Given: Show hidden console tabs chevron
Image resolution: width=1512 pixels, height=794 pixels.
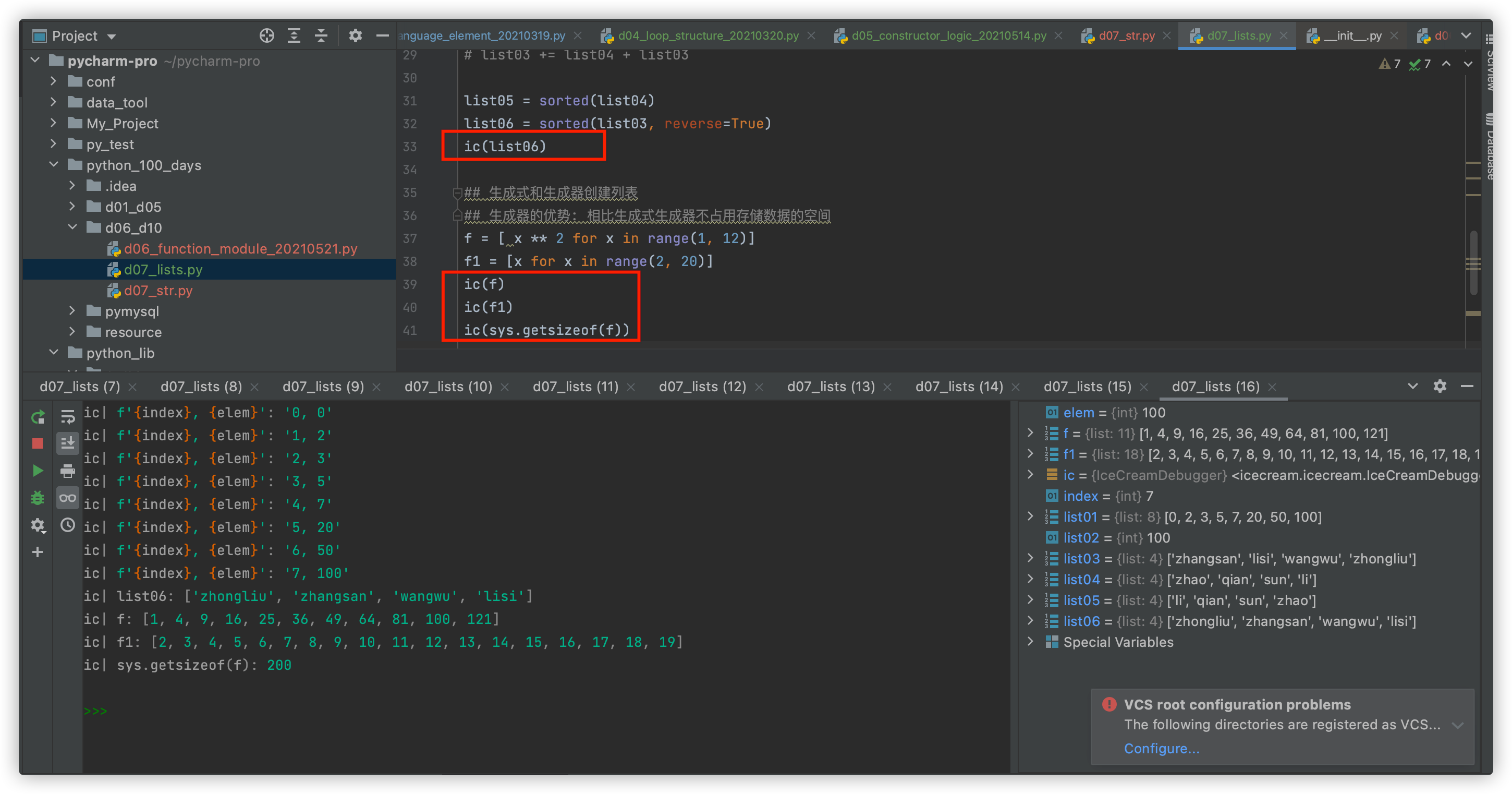Looking at the screenshot, I should tap(1413, 386).
